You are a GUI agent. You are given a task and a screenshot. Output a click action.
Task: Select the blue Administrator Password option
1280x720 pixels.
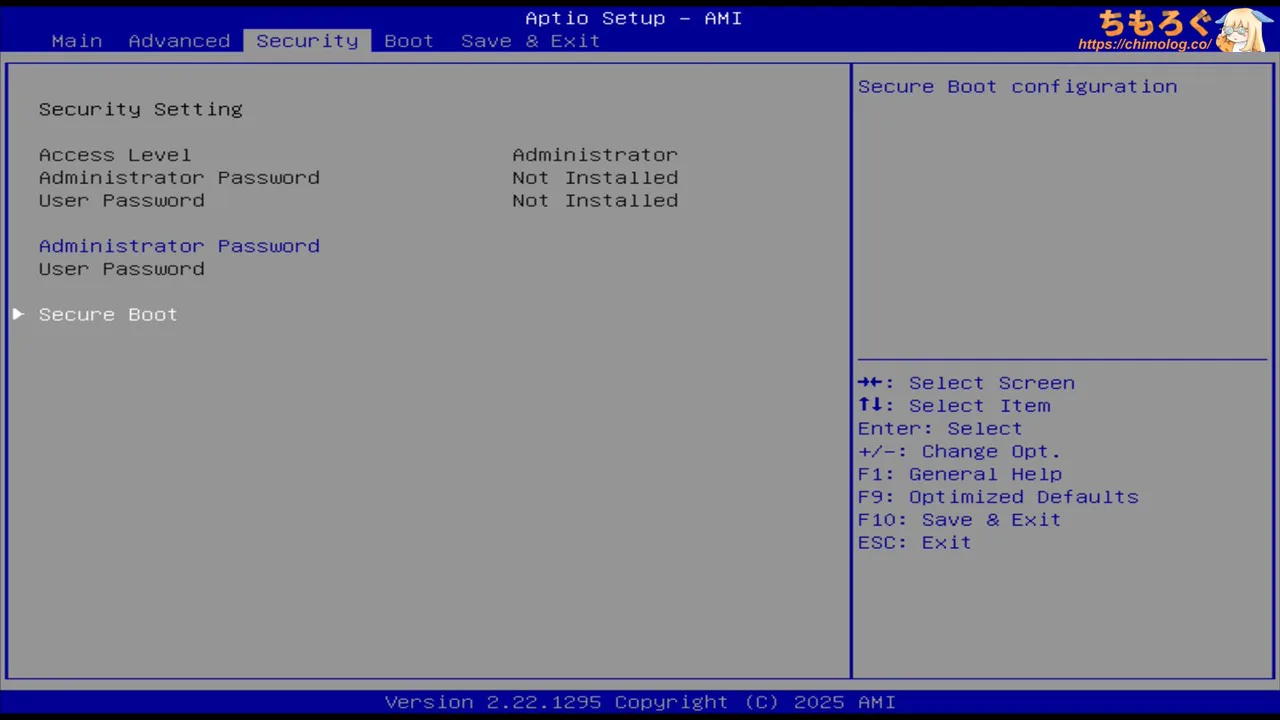(179, 246)
